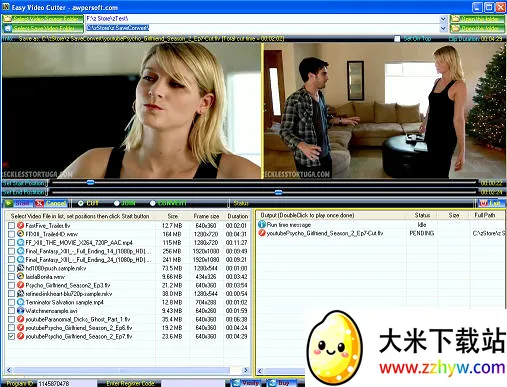Click the icon beside Final_Fantasy Full_Ending_14 file
This screenshot has height=387, width=507.
(21, 251)
